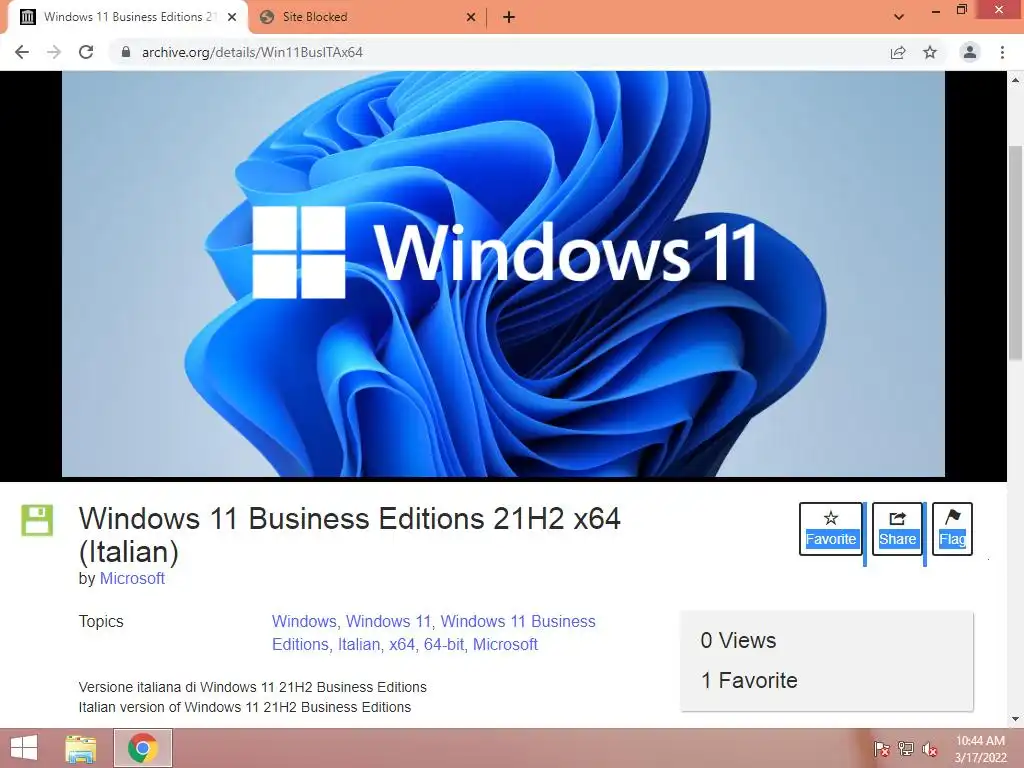Open the Windows Start menu
1024x768 pixels.
(24, 748)
